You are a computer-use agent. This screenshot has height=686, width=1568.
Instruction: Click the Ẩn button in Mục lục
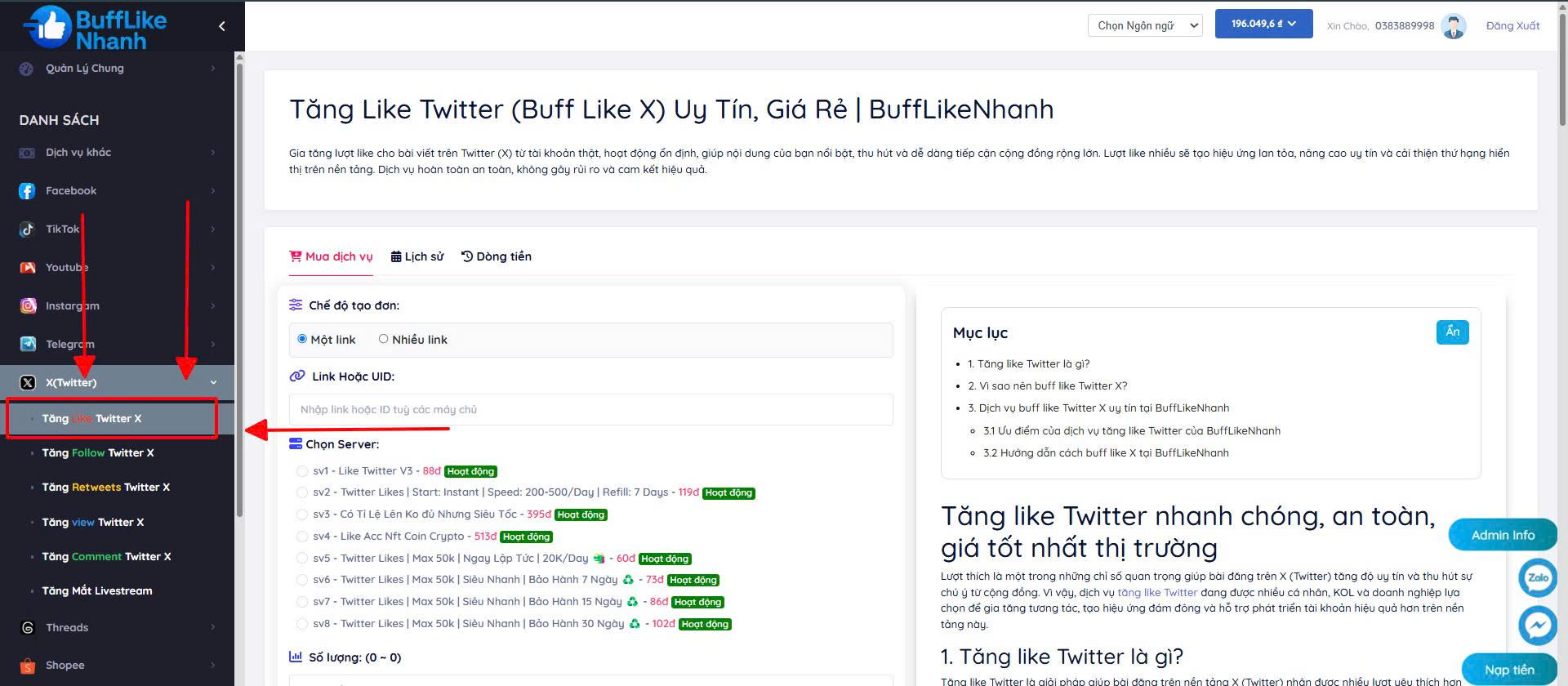point(1452,332)
